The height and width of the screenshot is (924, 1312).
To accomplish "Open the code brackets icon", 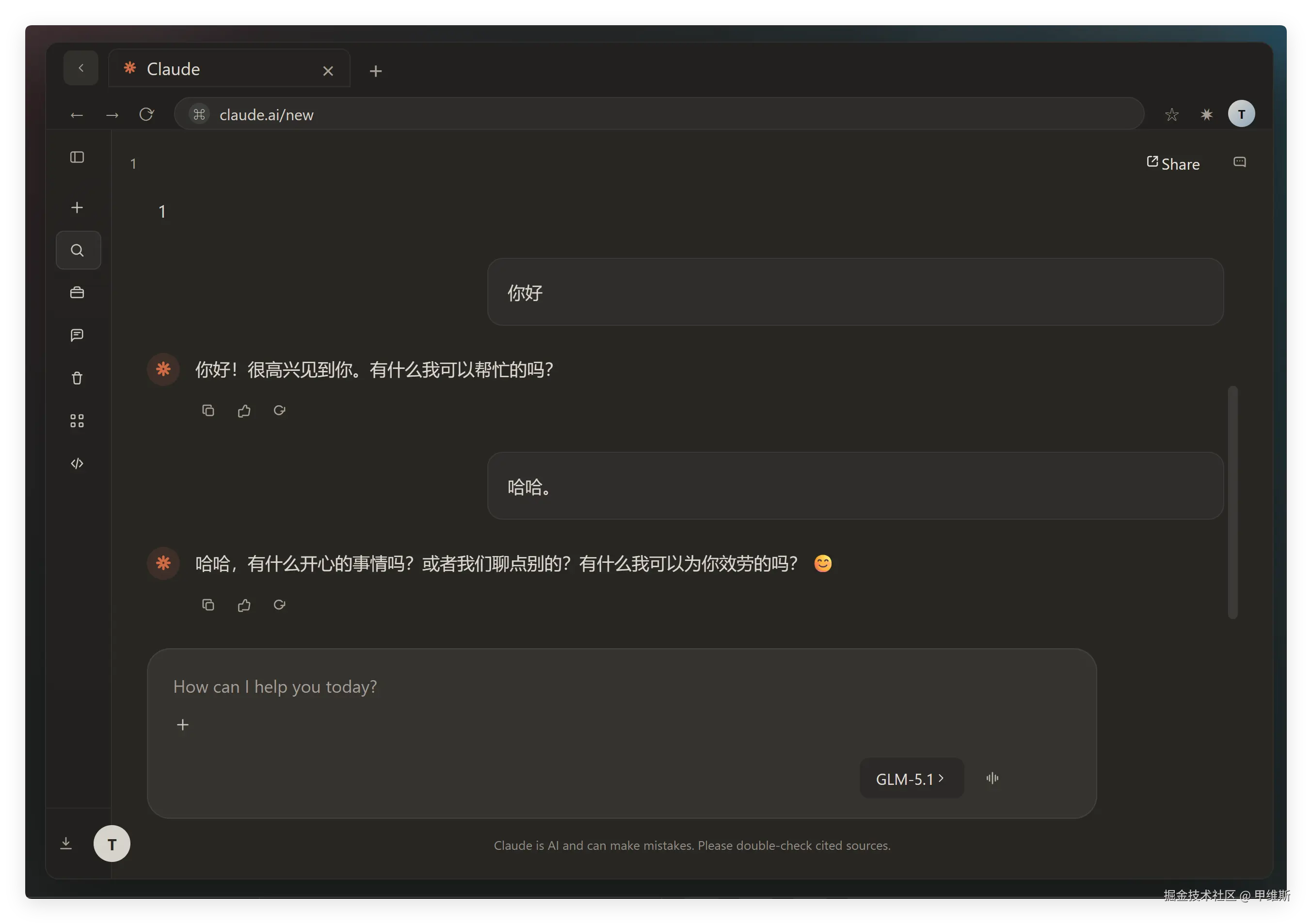I will coord(77,463).
